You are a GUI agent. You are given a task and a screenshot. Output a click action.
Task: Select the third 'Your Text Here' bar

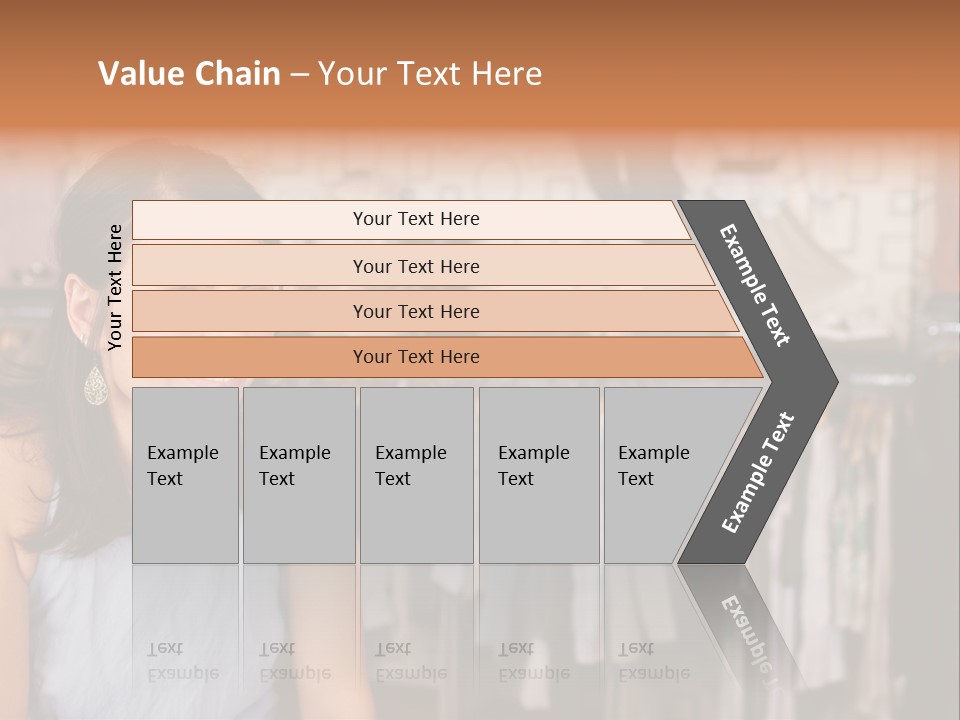click(x=415, y=311)
